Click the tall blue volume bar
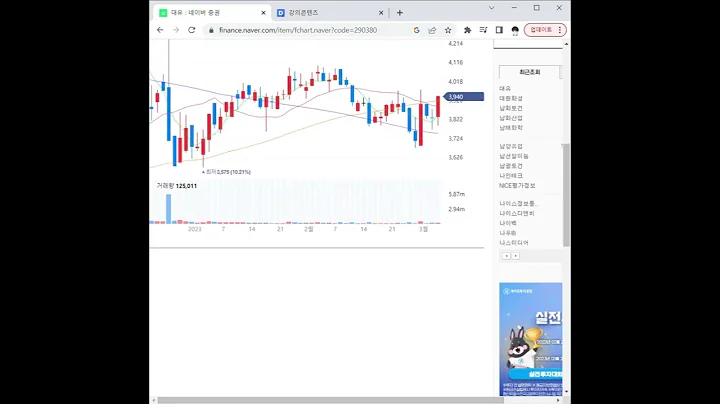Image resolution: width=720 pixels, height=404 pixels. [x=169, y=209]
